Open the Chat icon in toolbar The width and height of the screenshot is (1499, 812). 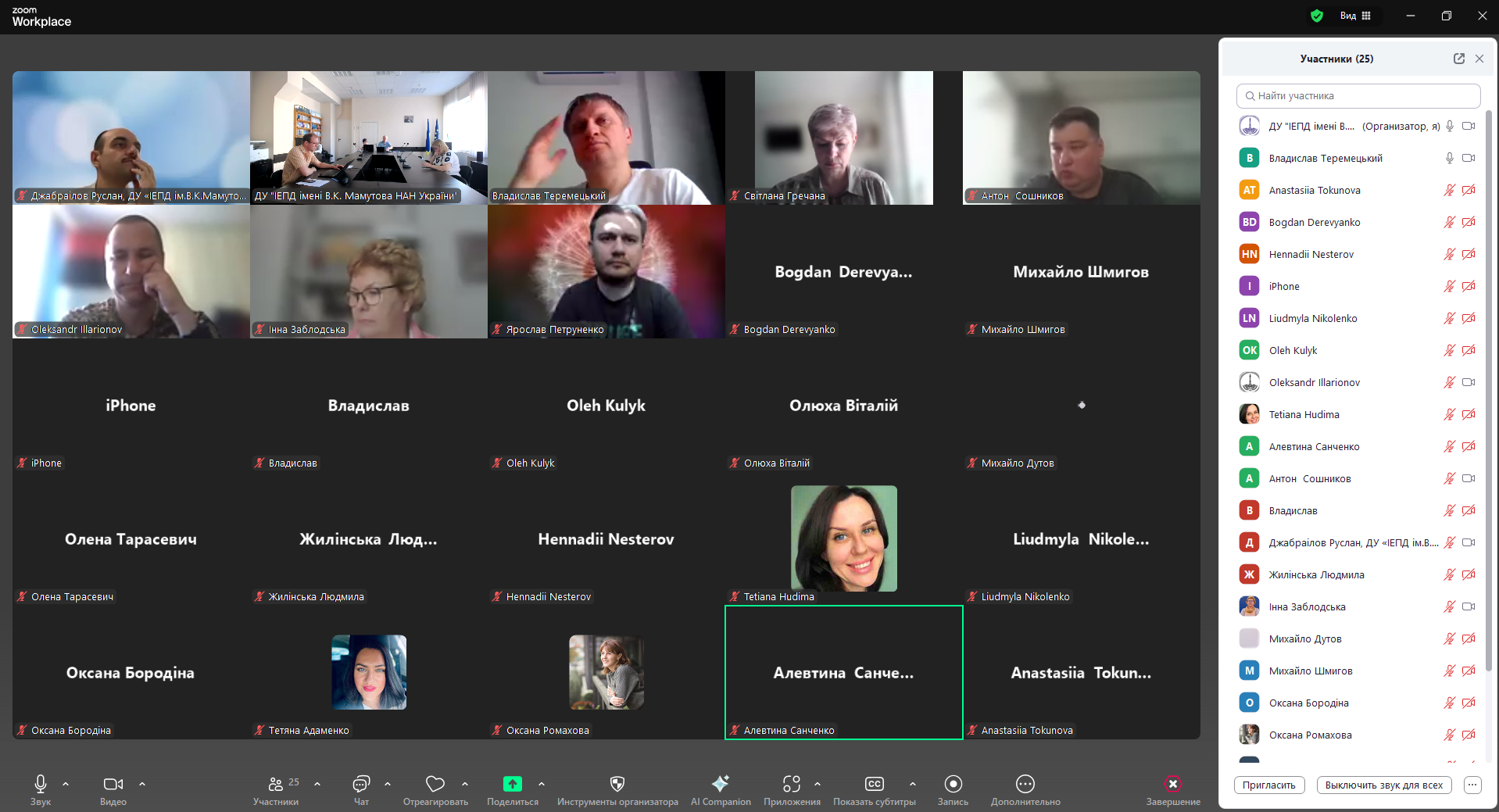click(361, 784)
